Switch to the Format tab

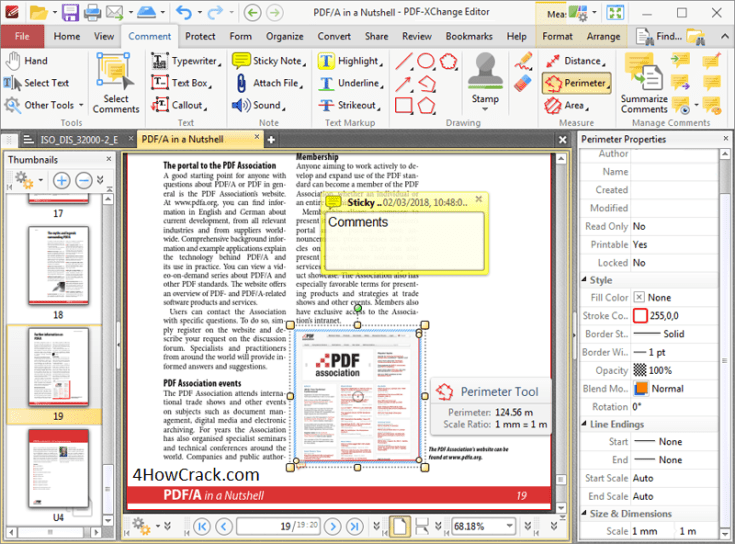tap(557, 37)
